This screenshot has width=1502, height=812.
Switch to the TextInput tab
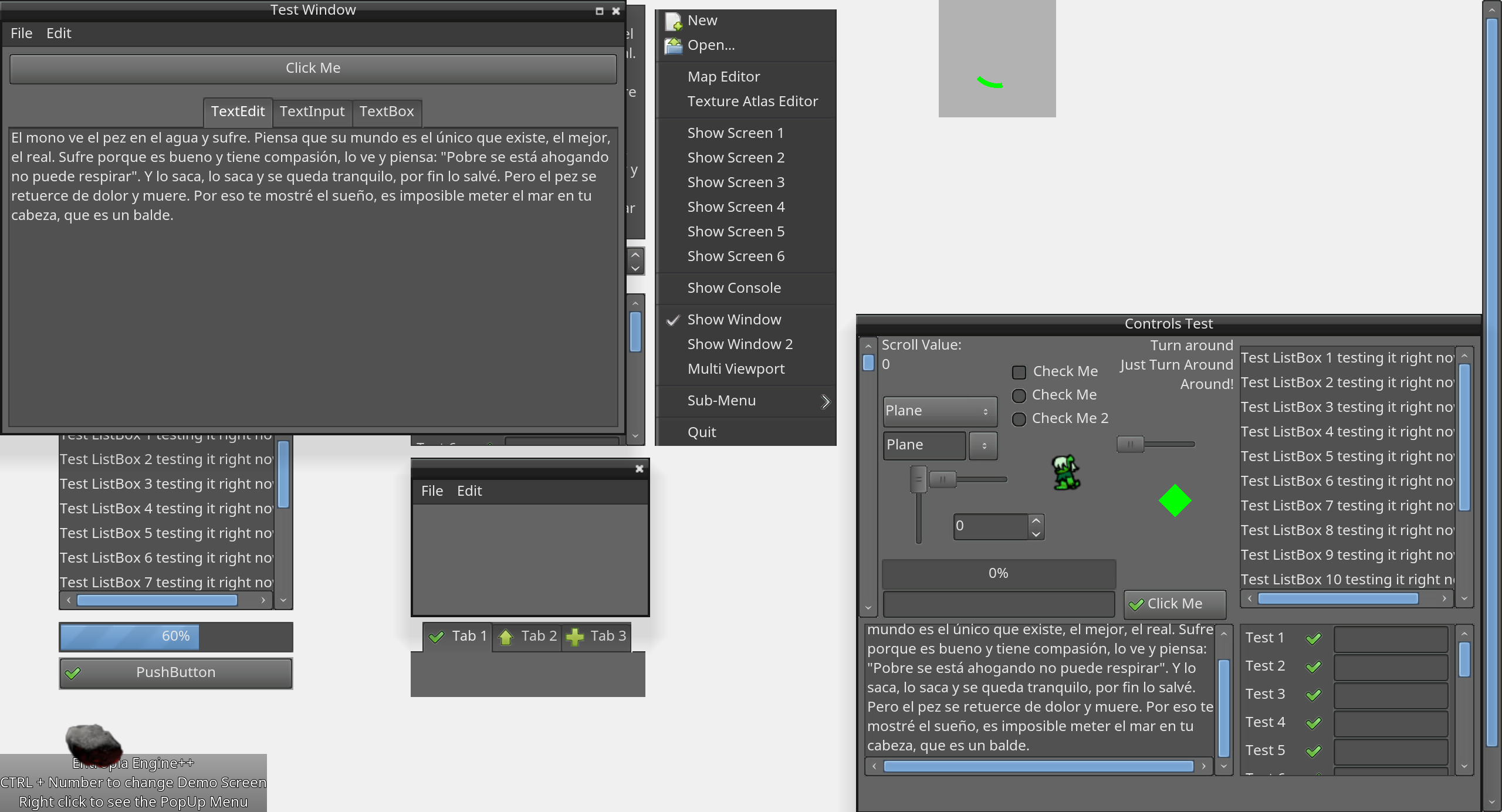coord(312,111)
